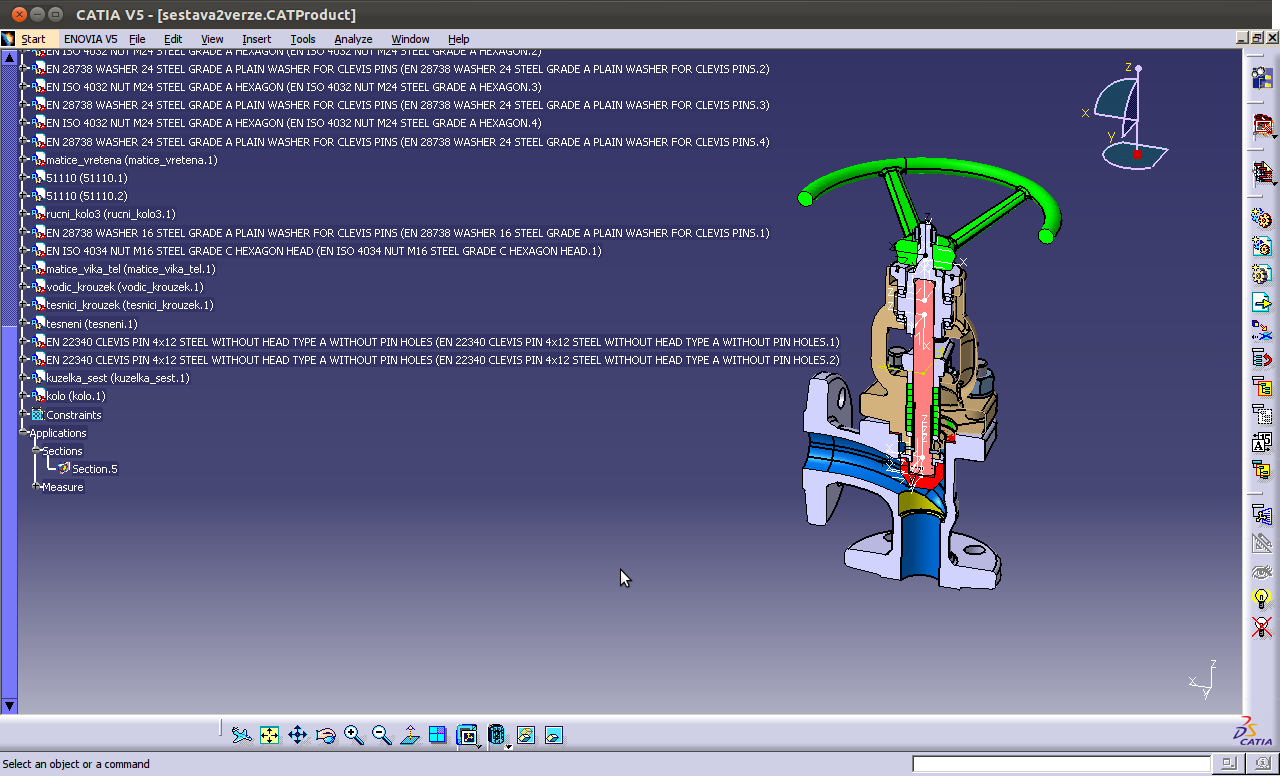Select the Rotate view tool
This screenshot has width=1280, height=776.
click(325, 735)
